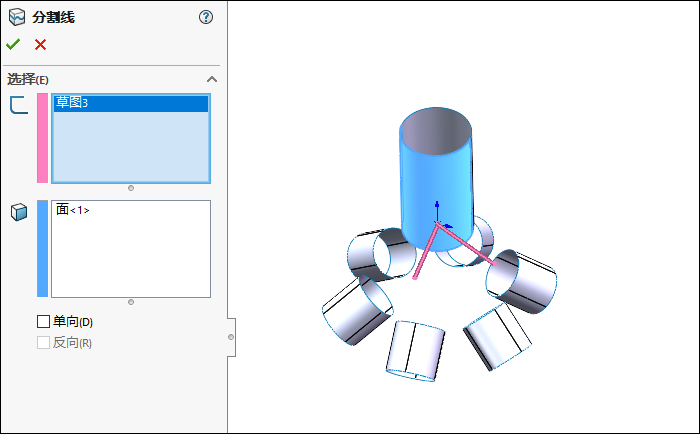700x434 pixels.
Task: Click the 选择(E) section title
Action: [x=28, y=79]
